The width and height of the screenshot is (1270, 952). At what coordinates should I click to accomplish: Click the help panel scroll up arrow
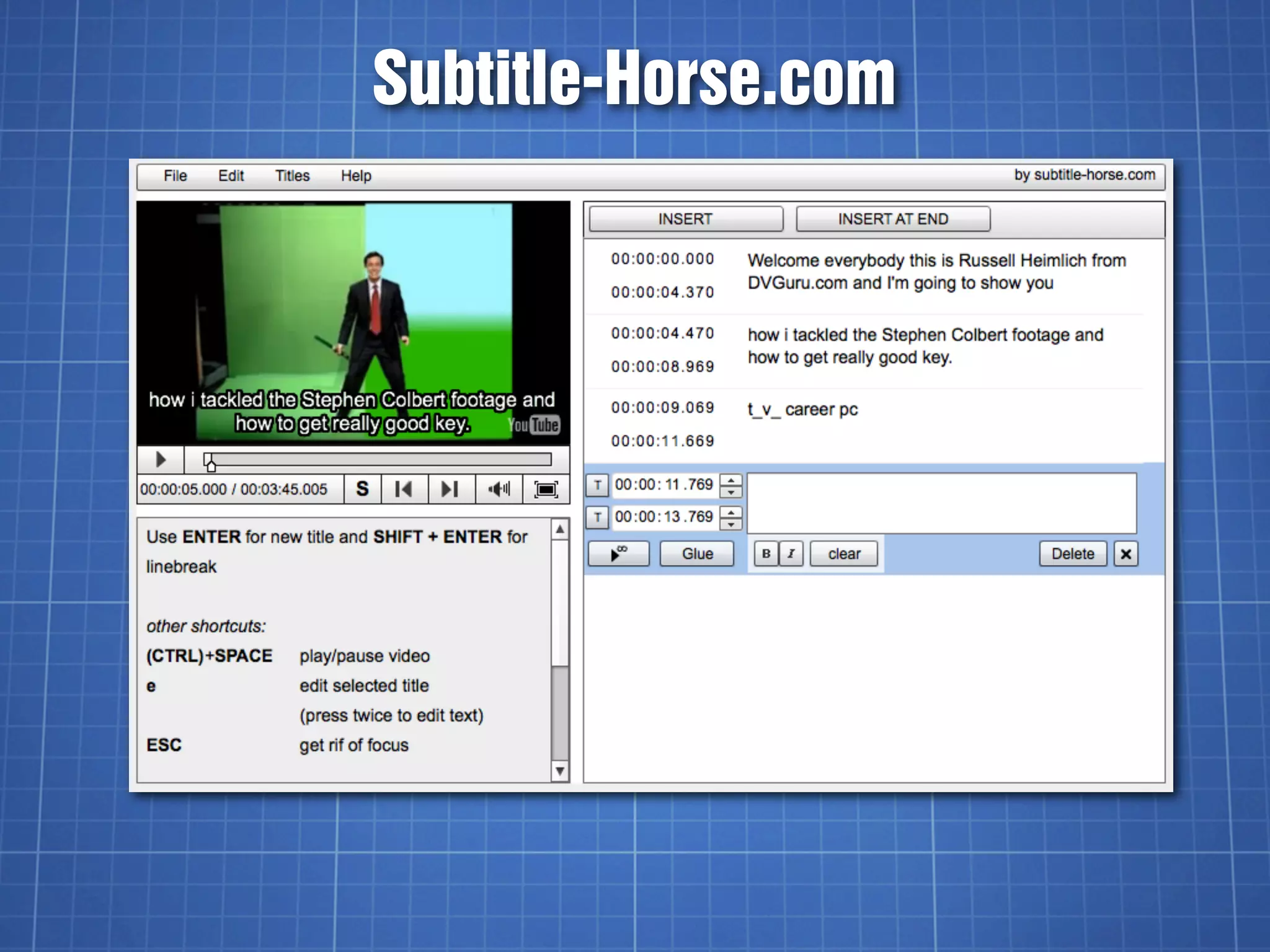560,529
